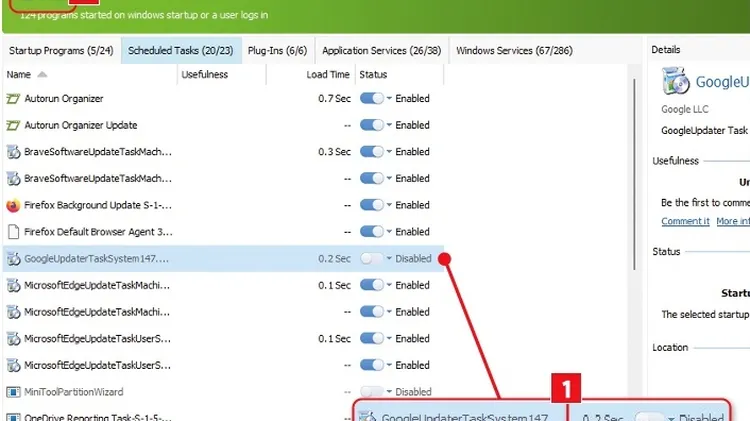Click the Autorun Organizer Update icon

(x=14, y=126)
